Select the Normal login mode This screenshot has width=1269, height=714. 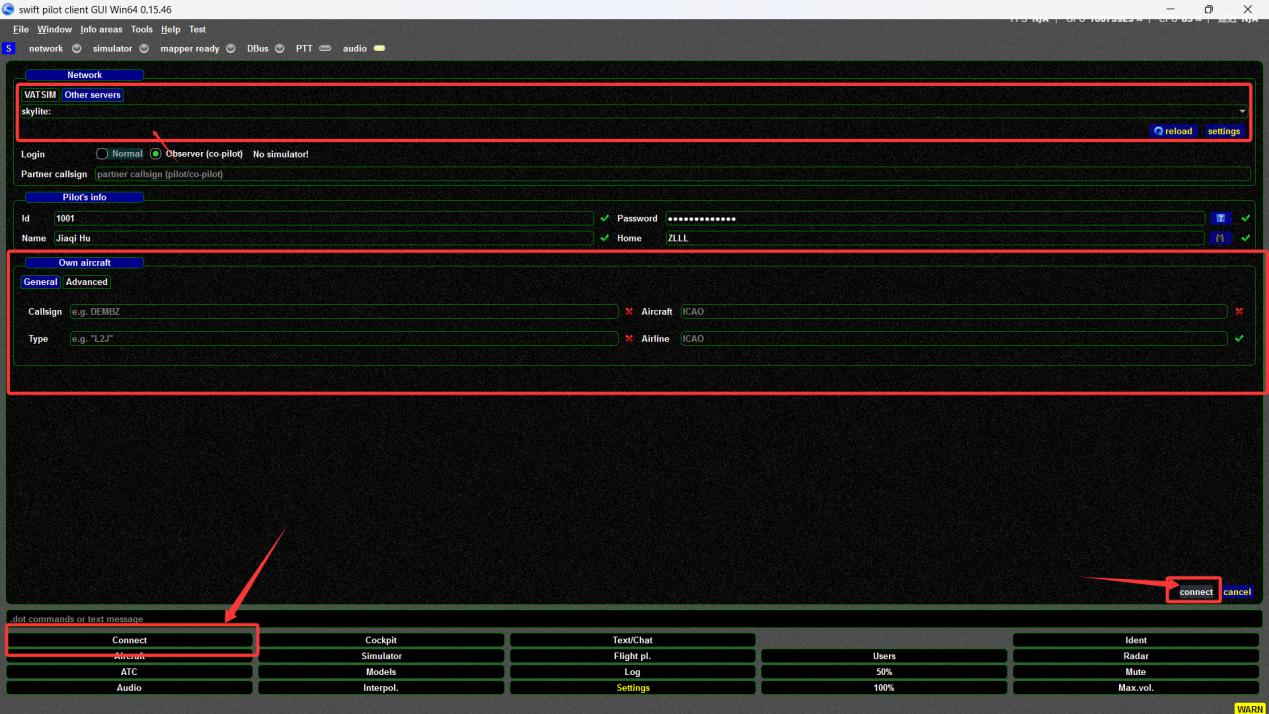tap(120, 154)
